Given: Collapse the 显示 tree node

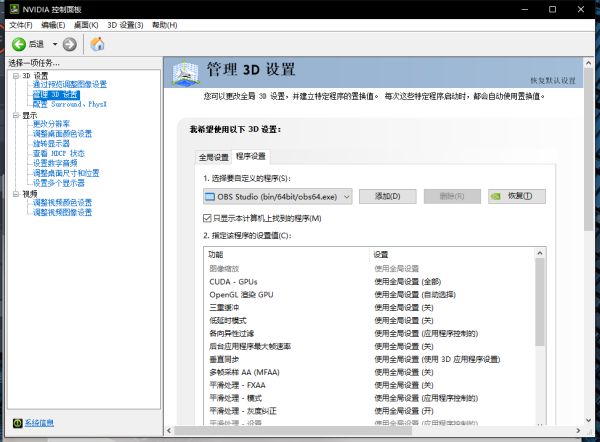Looking at the screenshot, I should click(16, 116).
